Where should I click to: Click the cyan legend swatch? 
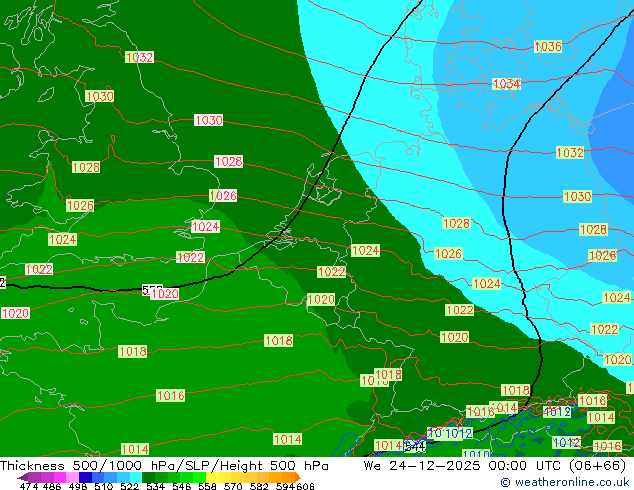tap(136, 477)
